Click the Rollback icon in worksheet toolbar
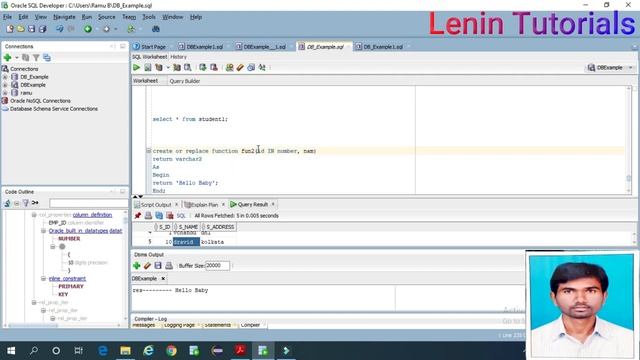The image size is (640, 360). 214,67
